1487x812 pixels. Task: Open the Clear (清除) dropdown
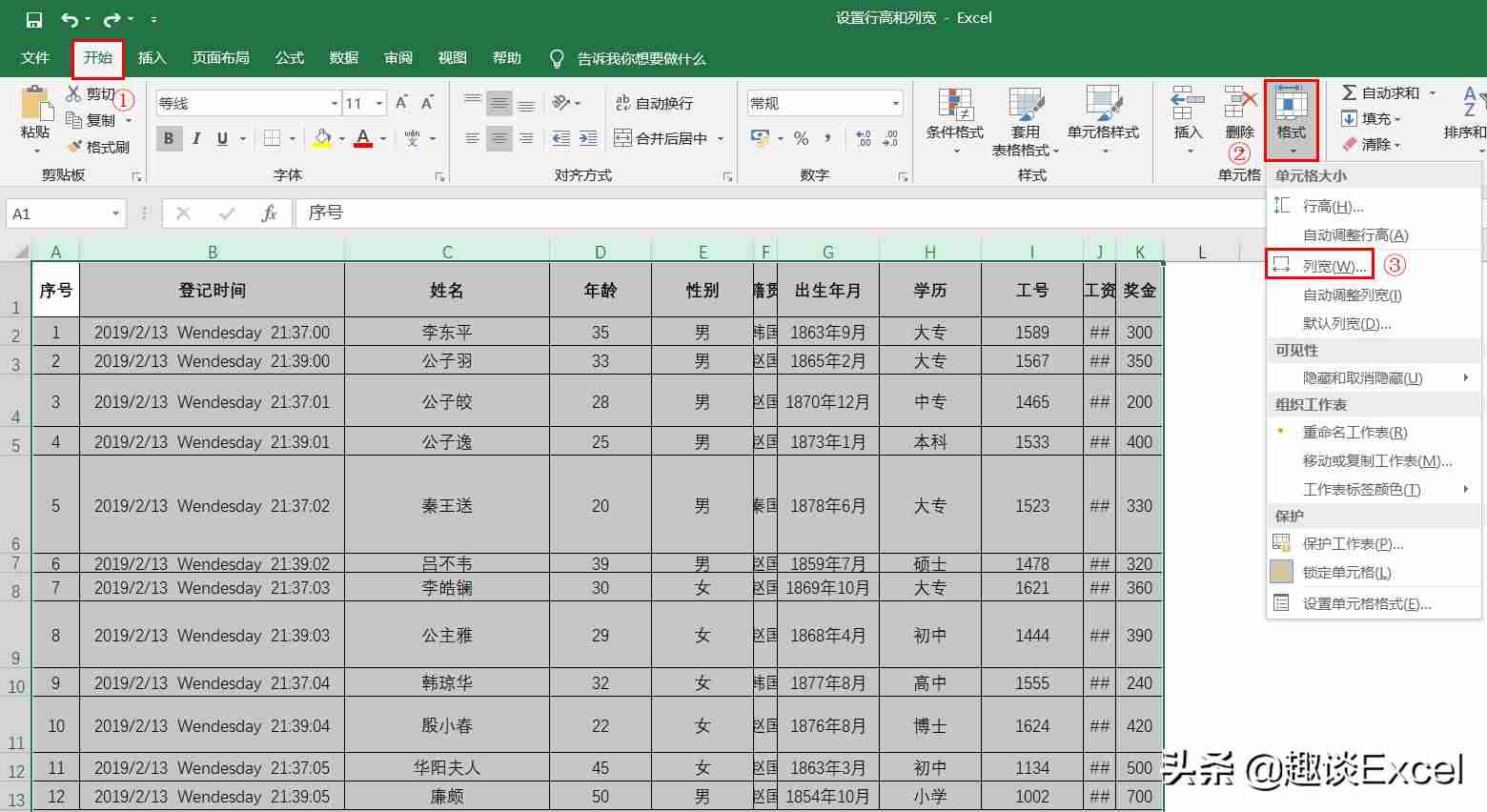1371,144
